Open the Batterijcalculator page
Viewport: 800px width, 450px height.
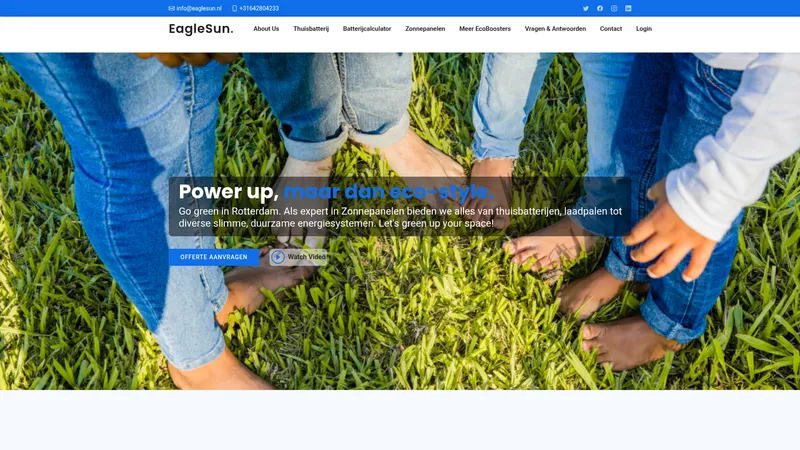pos(367,29)
